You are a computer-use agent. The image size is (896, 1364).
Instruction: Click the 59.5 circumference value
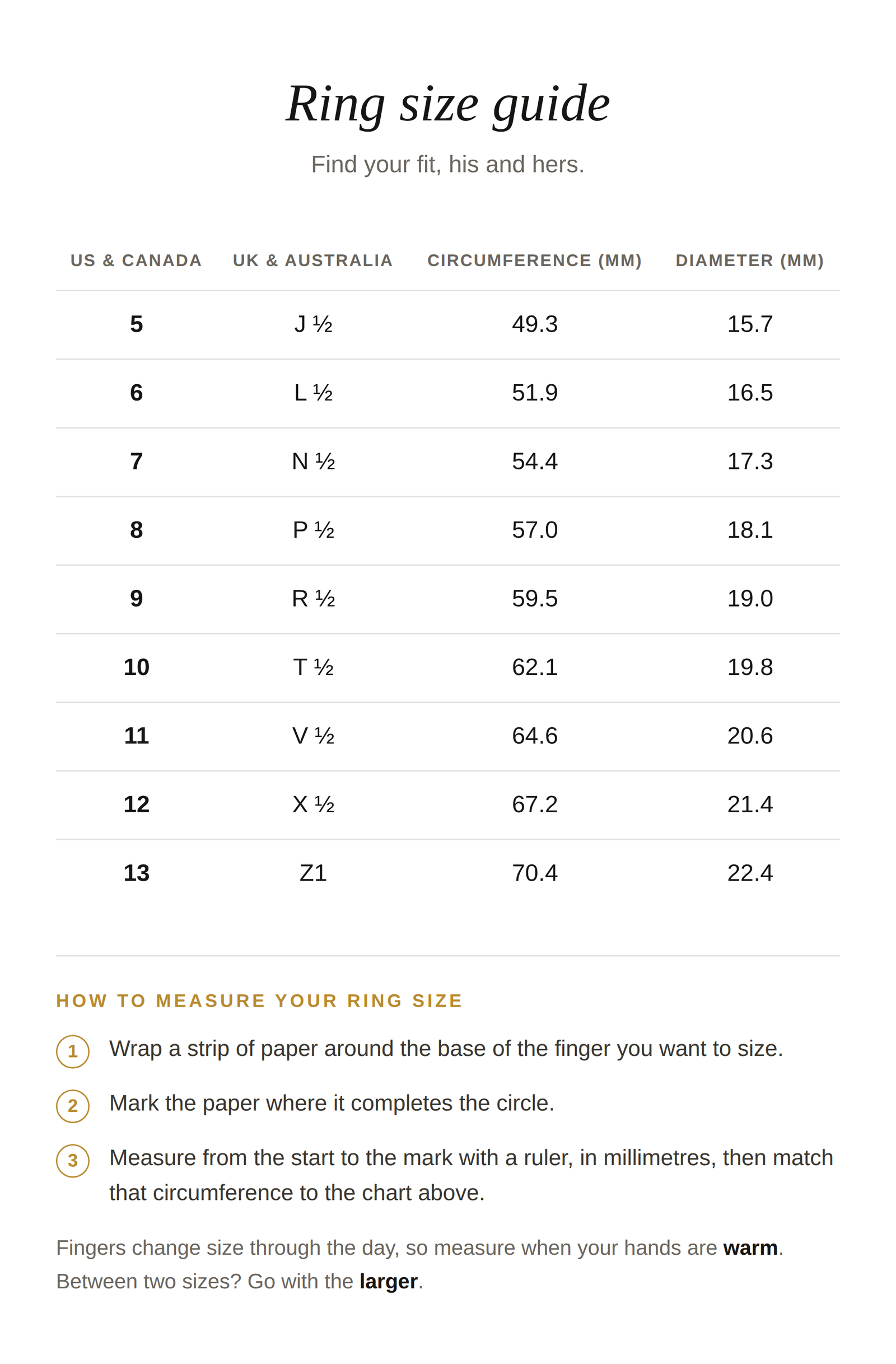click(534, 599)
